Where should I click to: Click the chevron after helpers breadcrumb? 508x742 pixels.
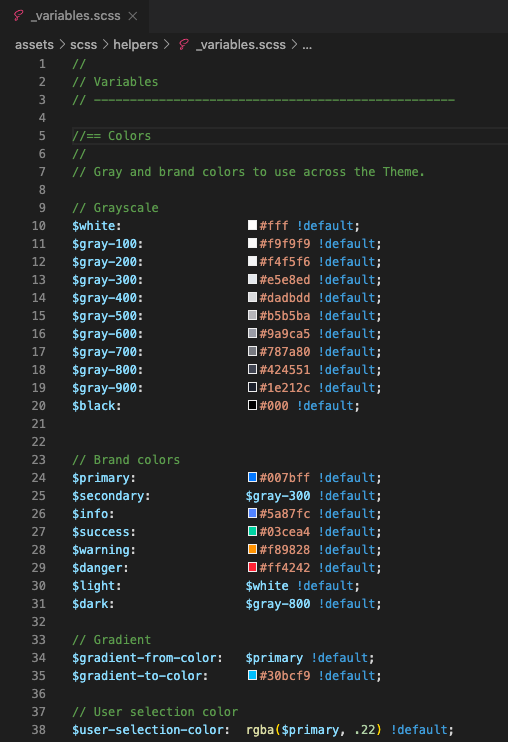click(166, 44)
